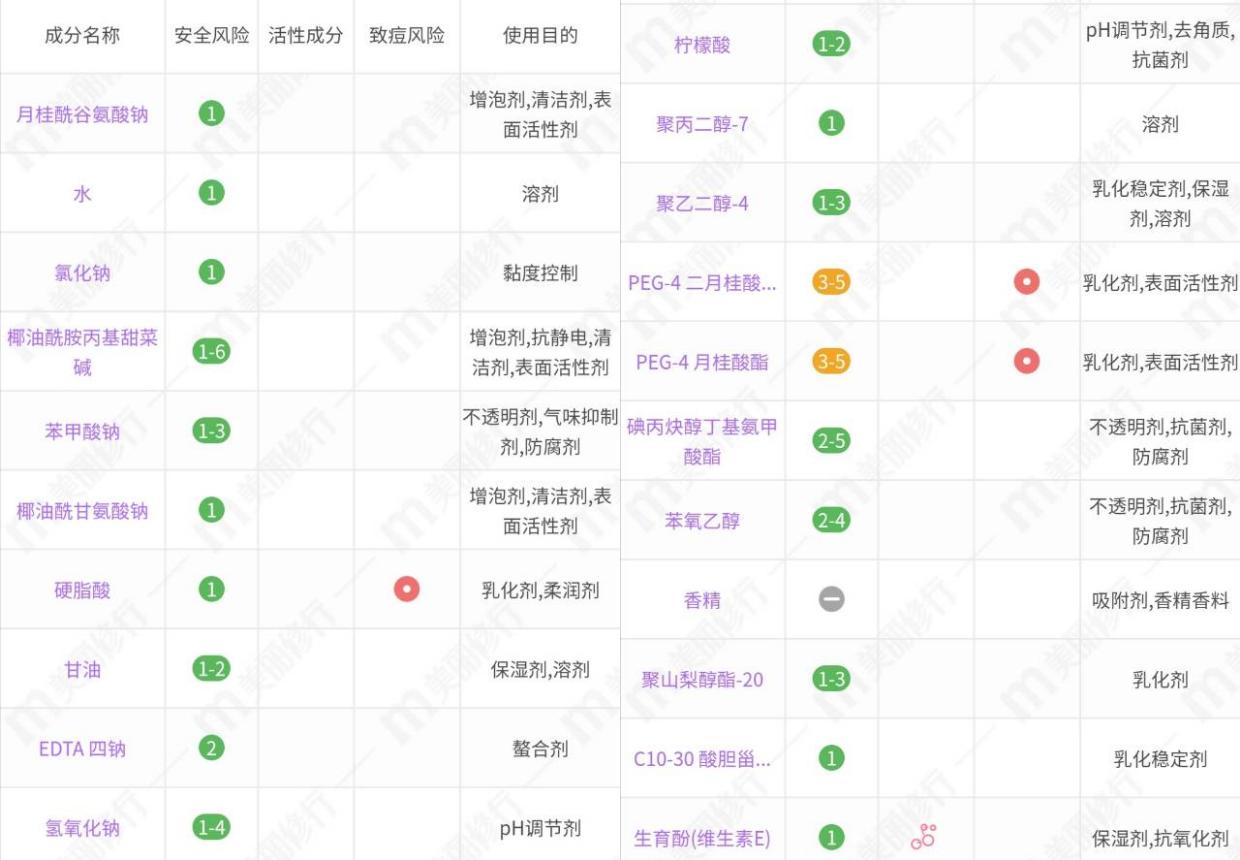Open ingredient link 氯化钠
Image resolution: width=1240 pixels, height=860 pixels.
(82, 272)
